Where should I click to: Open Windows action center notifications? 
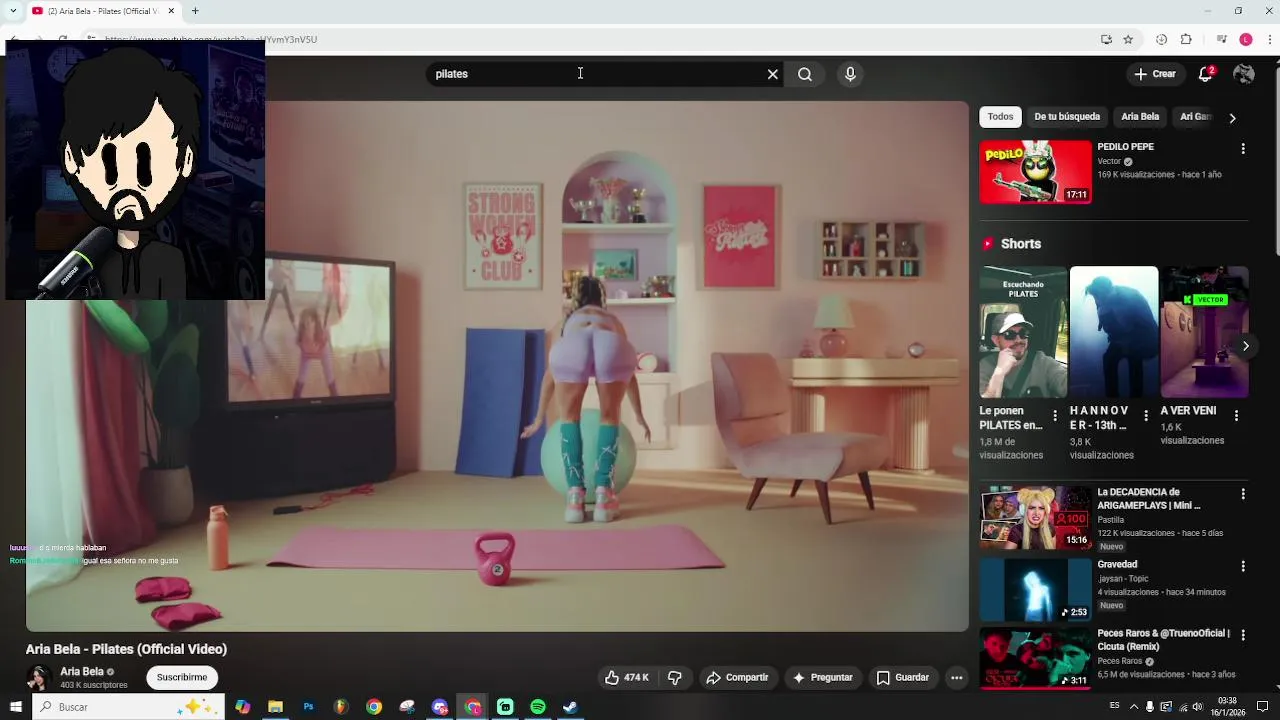pyautogui.click(x=1262, y=707)
